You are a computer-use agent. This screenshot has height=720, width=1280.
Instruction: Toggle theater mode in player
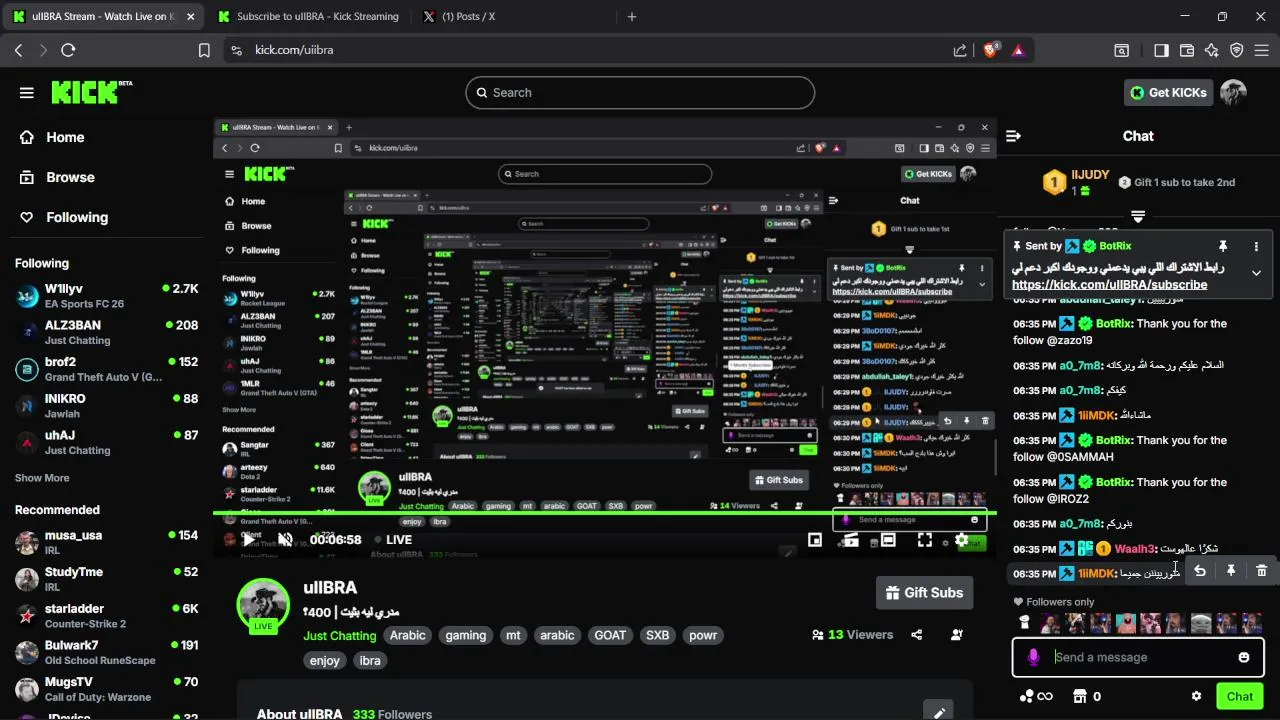click(888, 540)
